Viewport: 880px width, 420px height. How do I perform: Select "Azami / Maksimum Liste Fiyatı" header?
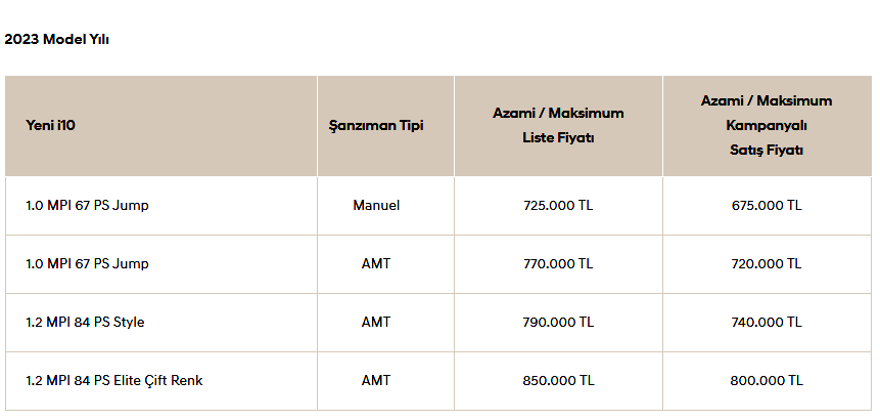tap(558, 126)
